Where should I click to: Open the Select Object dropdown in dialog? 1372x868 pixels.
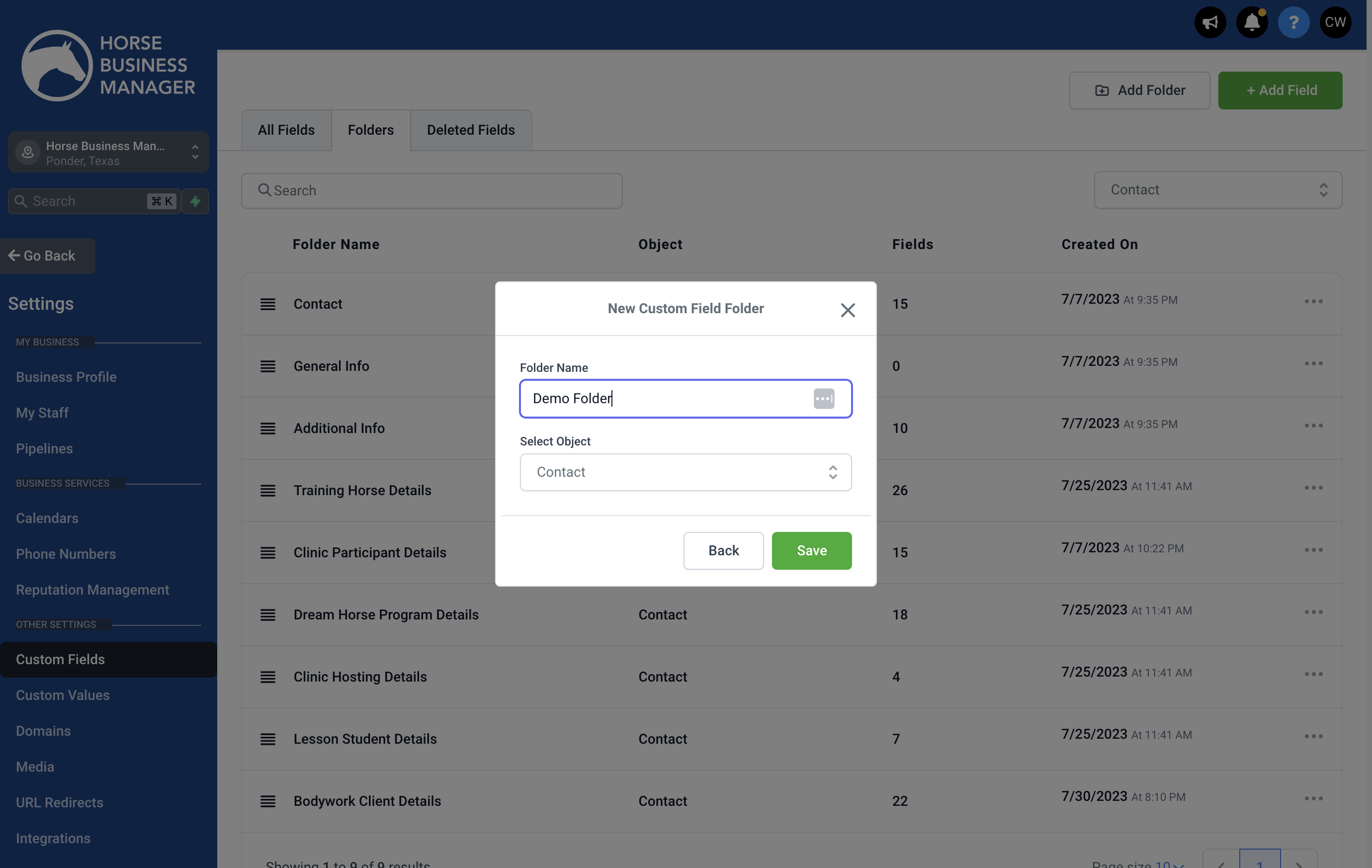click(686, 472)
